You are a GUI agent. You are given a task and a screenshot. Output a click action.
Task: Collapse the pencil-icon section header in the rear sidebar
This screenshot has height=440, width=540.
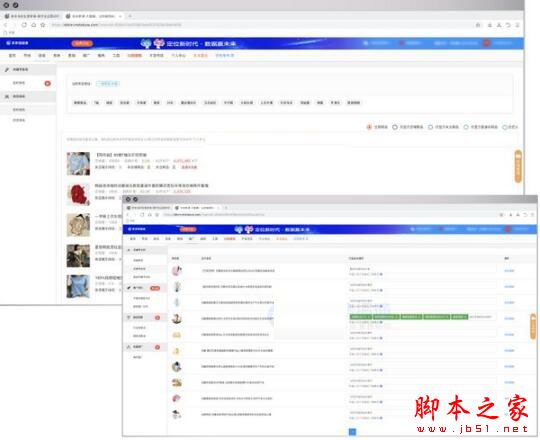(28, 70)
